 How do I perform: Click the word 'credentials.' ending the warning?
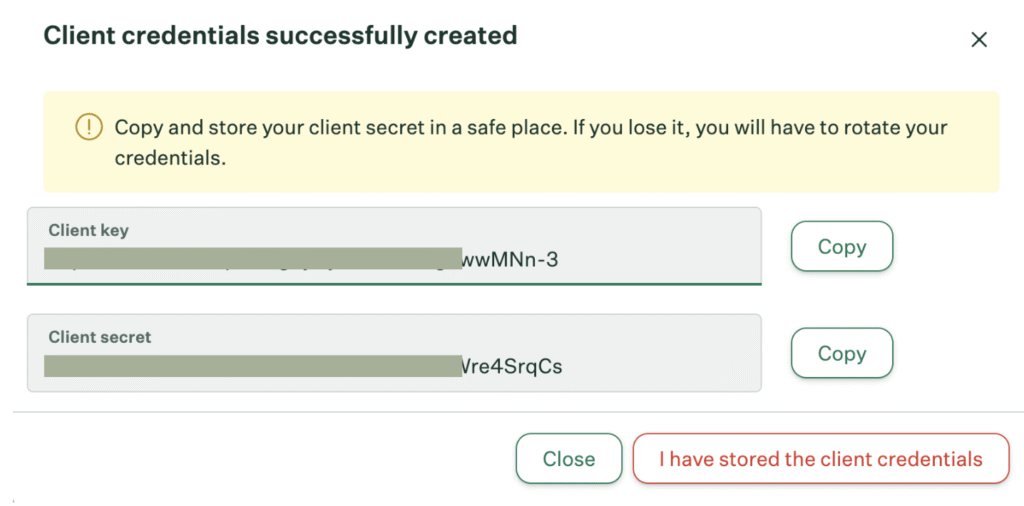(x=170, y=158)
